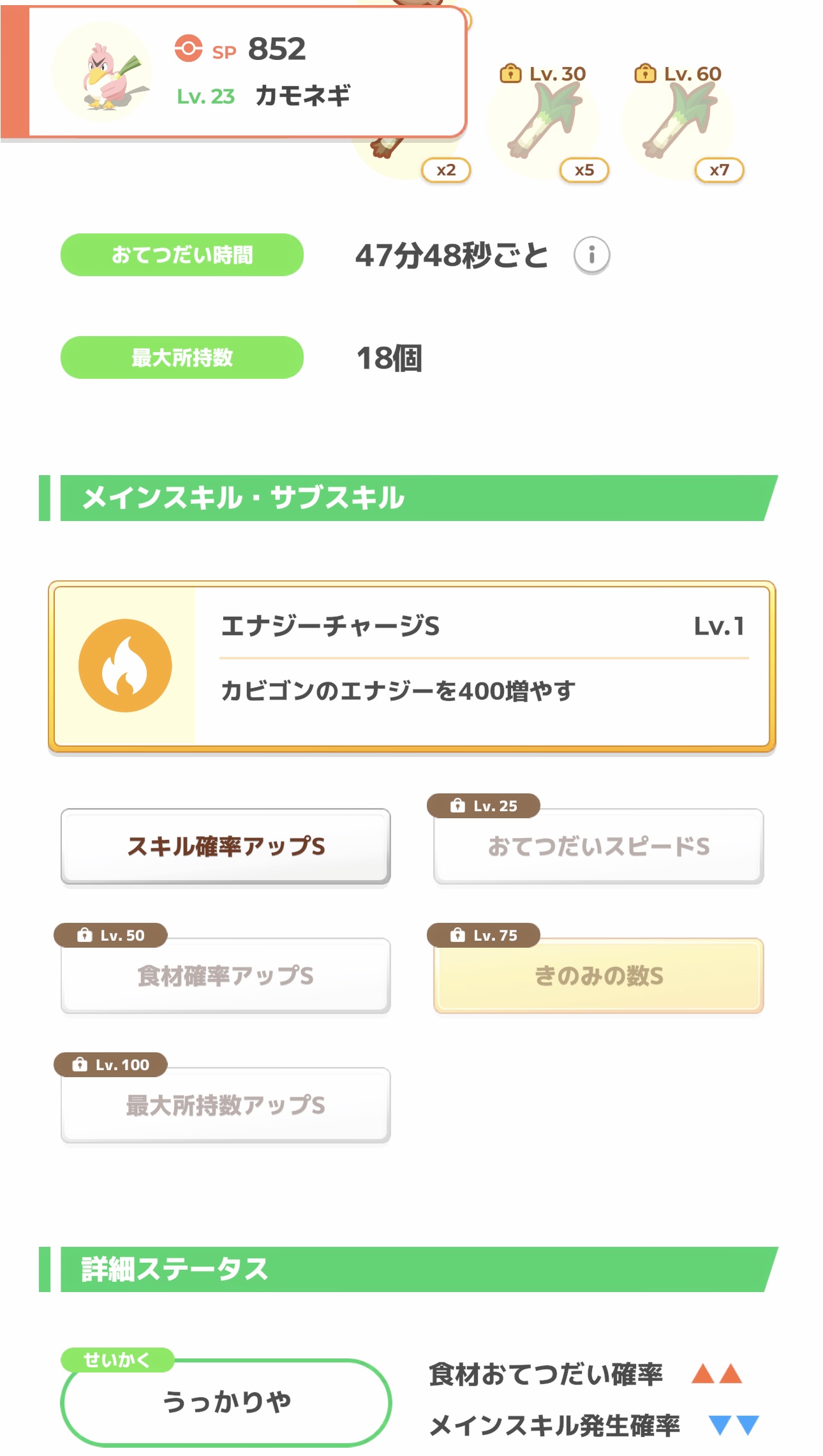The image size is (823, 1456).
Task: Tap the blue down arrows for メインスキル発生確率
Action: click(733, 1425)
